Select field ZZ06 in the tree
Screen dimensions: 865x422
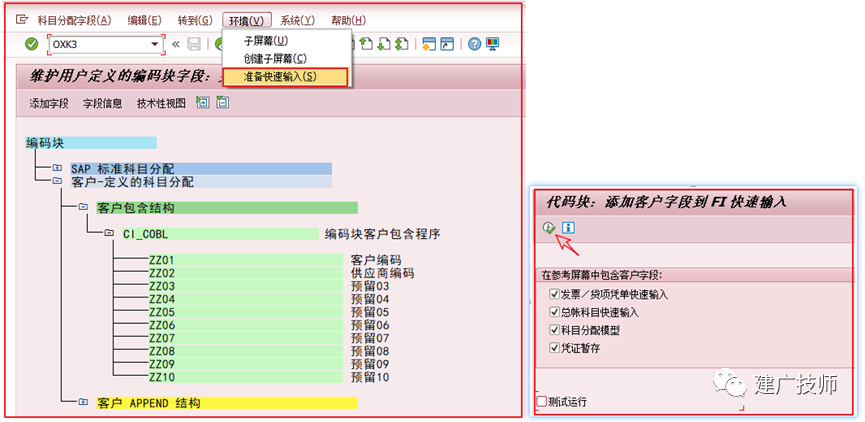click(x=245, y=325)
